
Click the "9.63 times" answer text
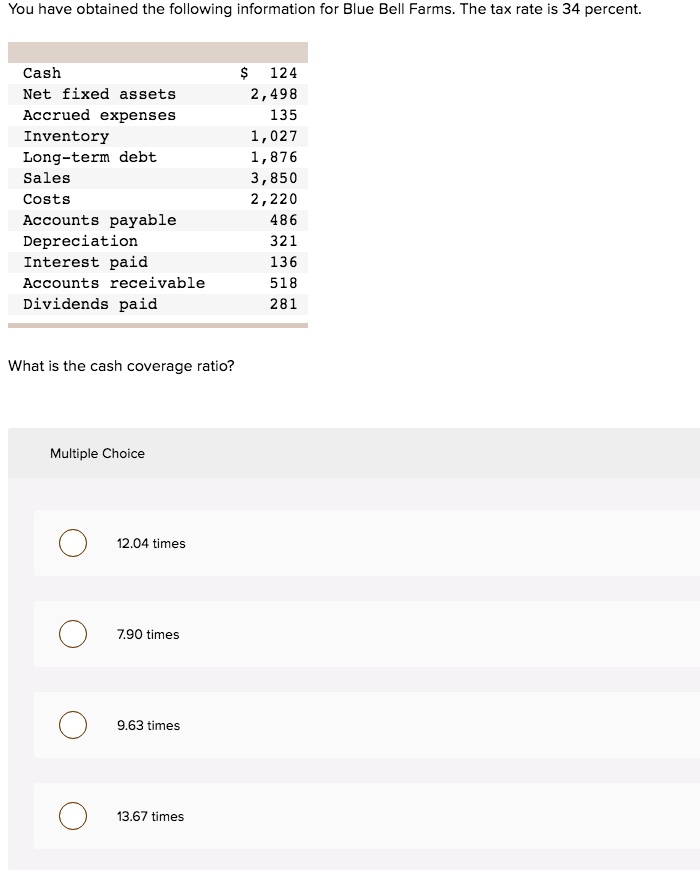pyautogui.click(x=148, y=725)
